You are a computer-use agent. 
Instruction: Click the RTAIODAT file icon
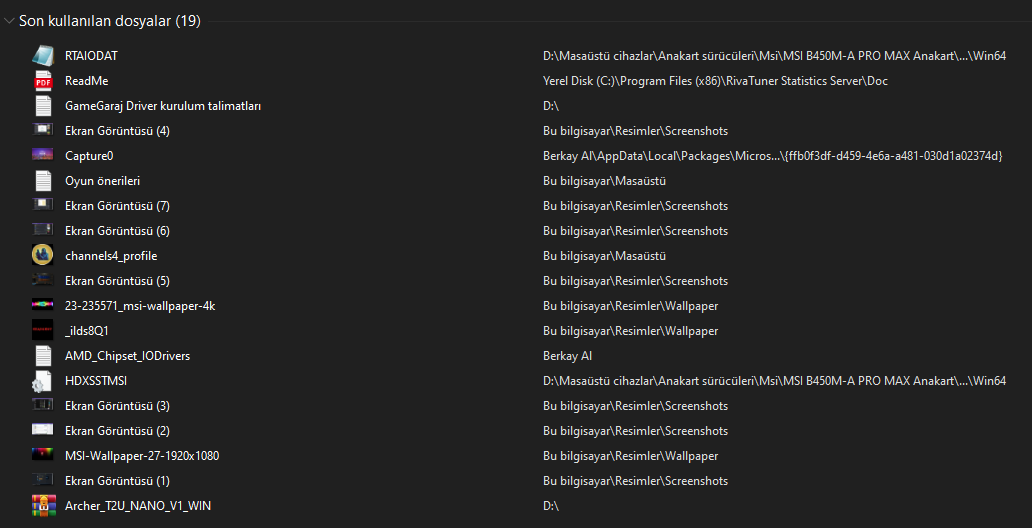43,56
